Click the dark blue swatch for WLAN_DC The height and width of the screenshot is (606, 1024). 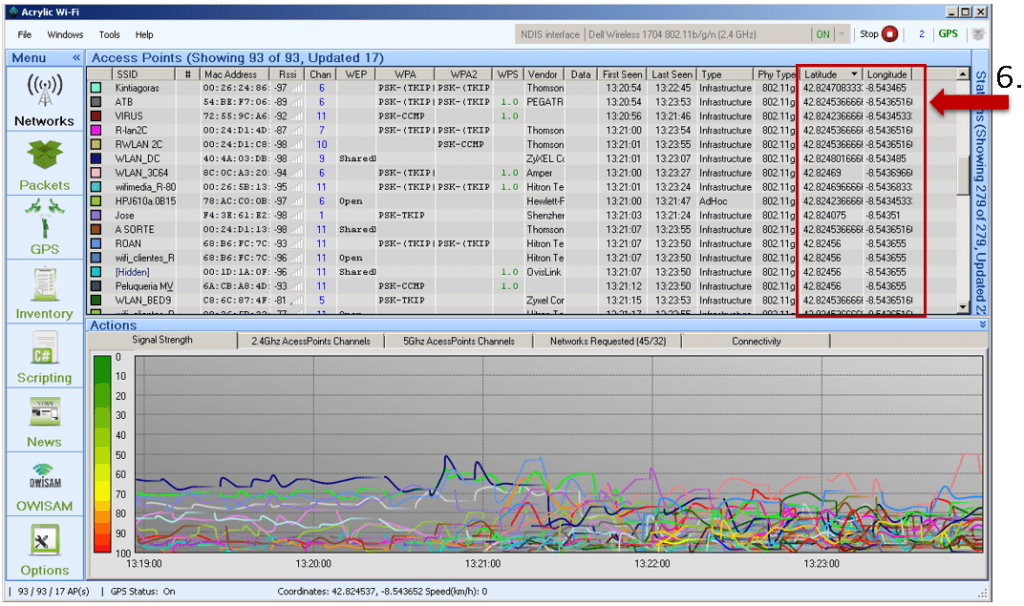[96, 158]
